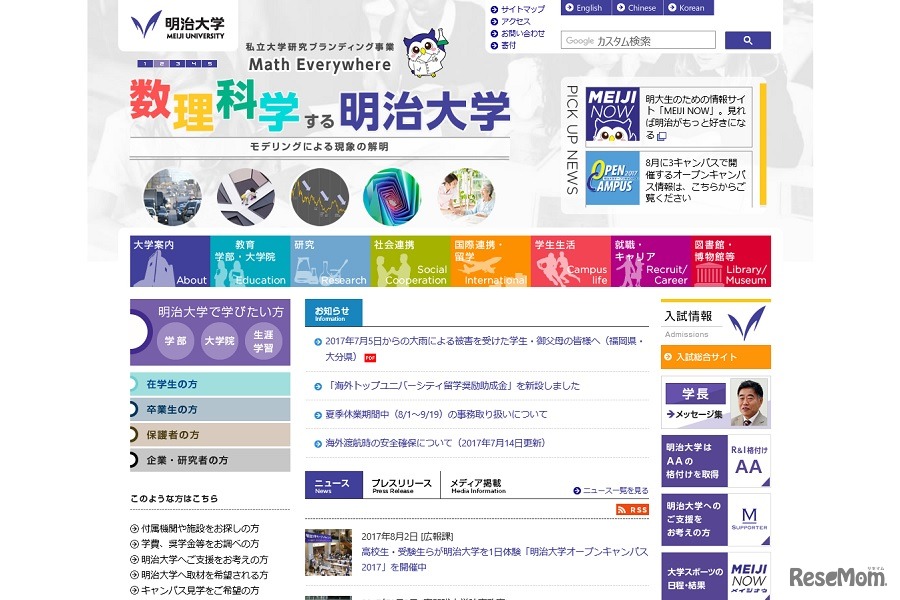Go to slide 2 of the banner
This screenshot has height=600, width=900.
(x=161, y=64)
